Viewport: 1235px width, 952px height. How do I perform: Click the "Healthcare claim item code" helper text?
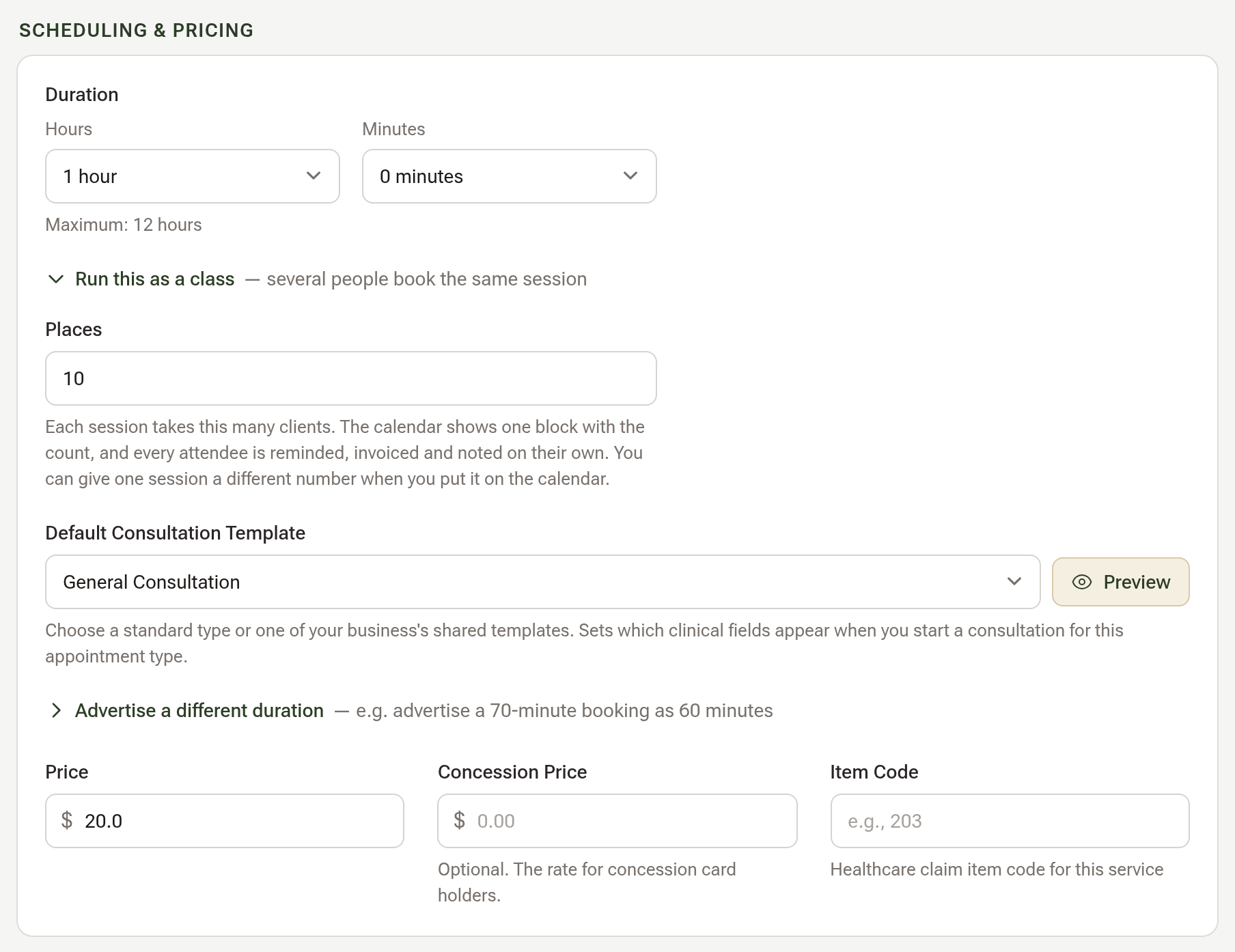997,869
